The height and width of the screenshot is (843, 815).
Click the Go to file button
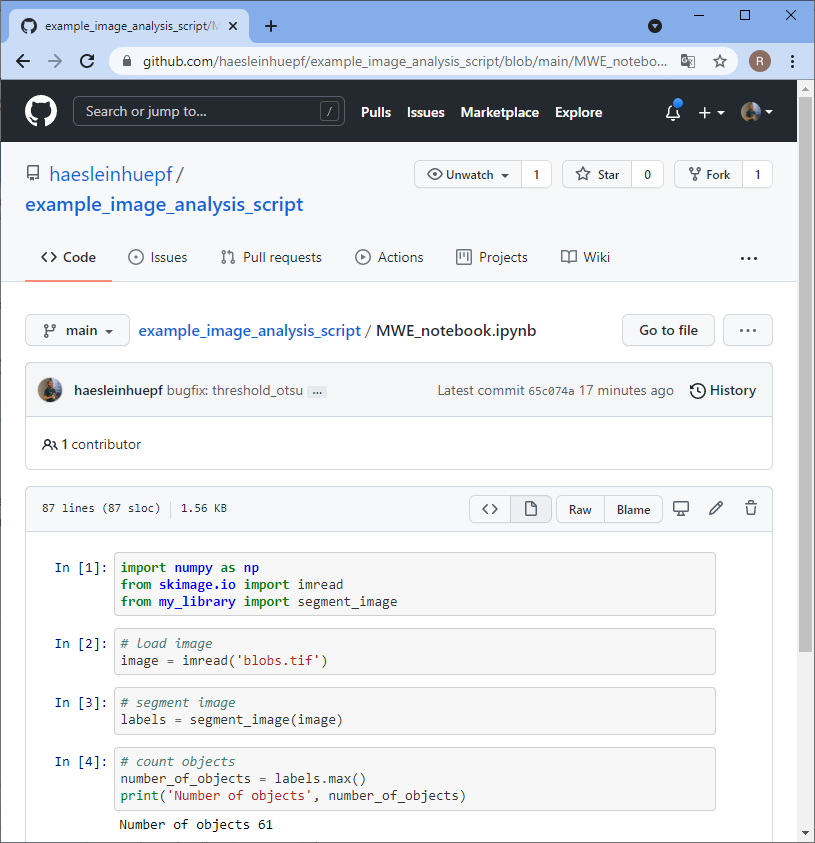tap(668, 331)
